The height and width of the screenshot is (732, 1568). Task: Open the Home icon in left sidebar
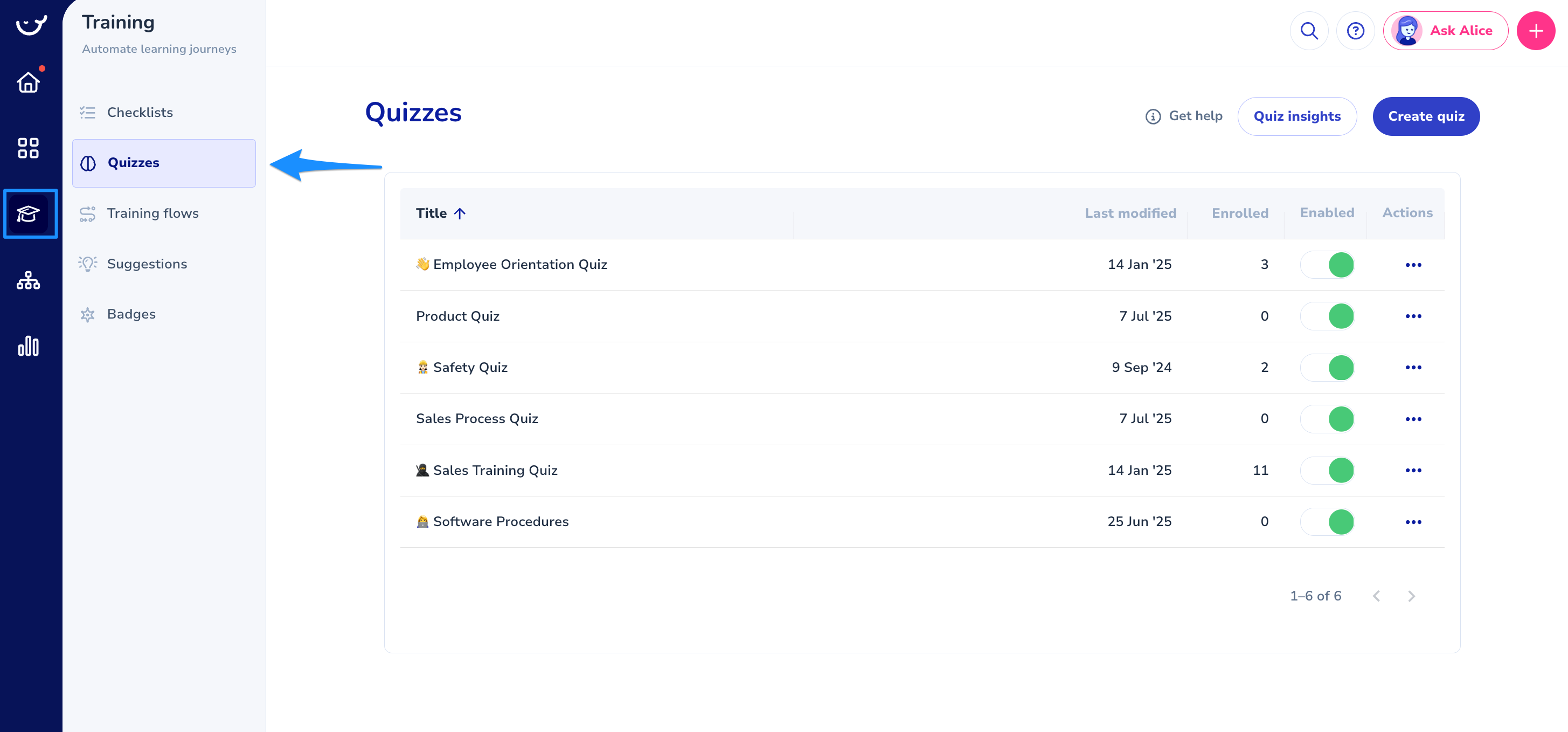click(x=28, y=82)
